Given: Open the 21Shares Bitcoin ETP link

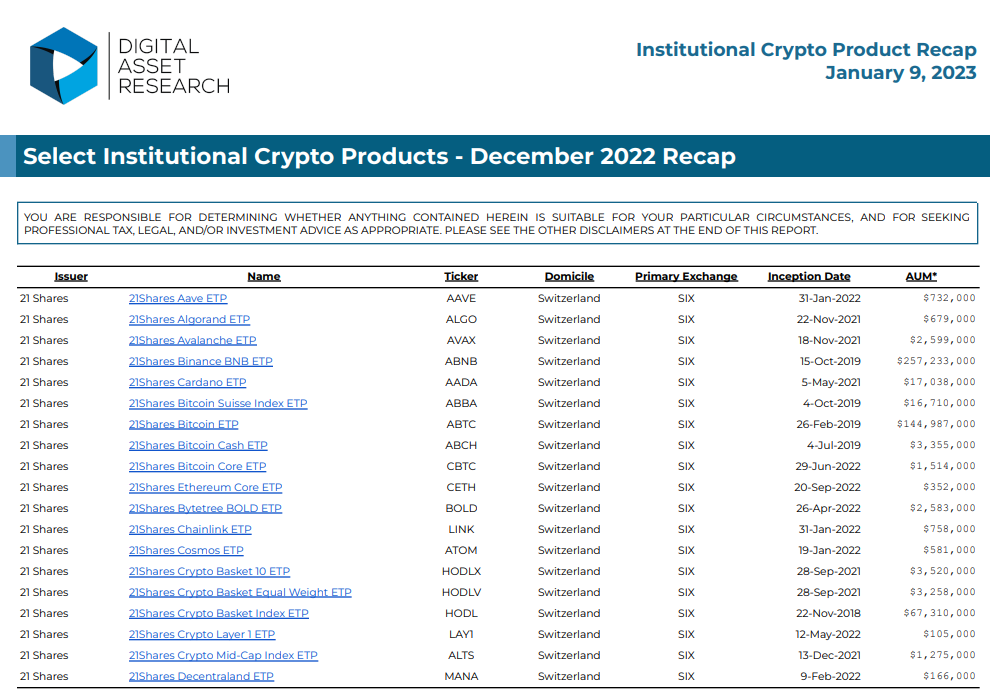Looking at the screenshot, I should click(x=184, y=424).
